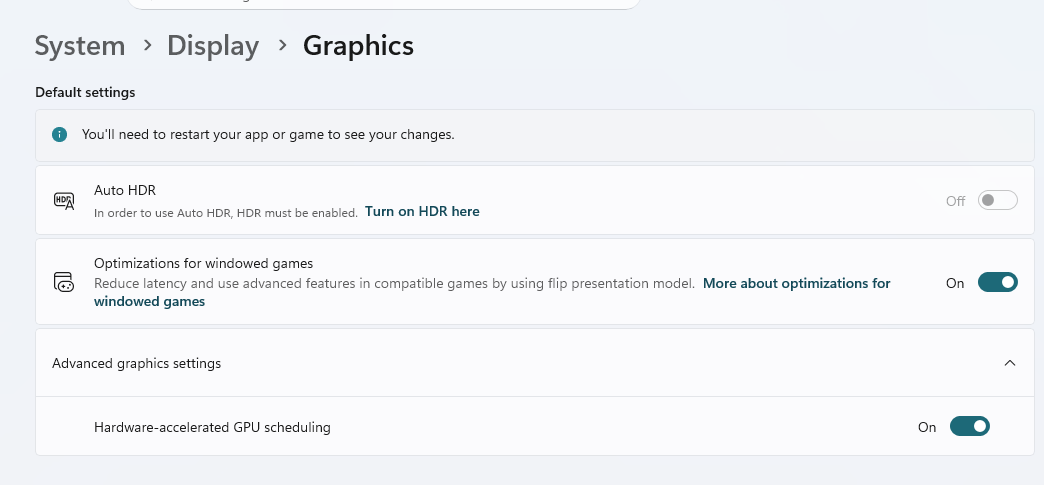Click the windowed games controller icon

tap(64, 282)
